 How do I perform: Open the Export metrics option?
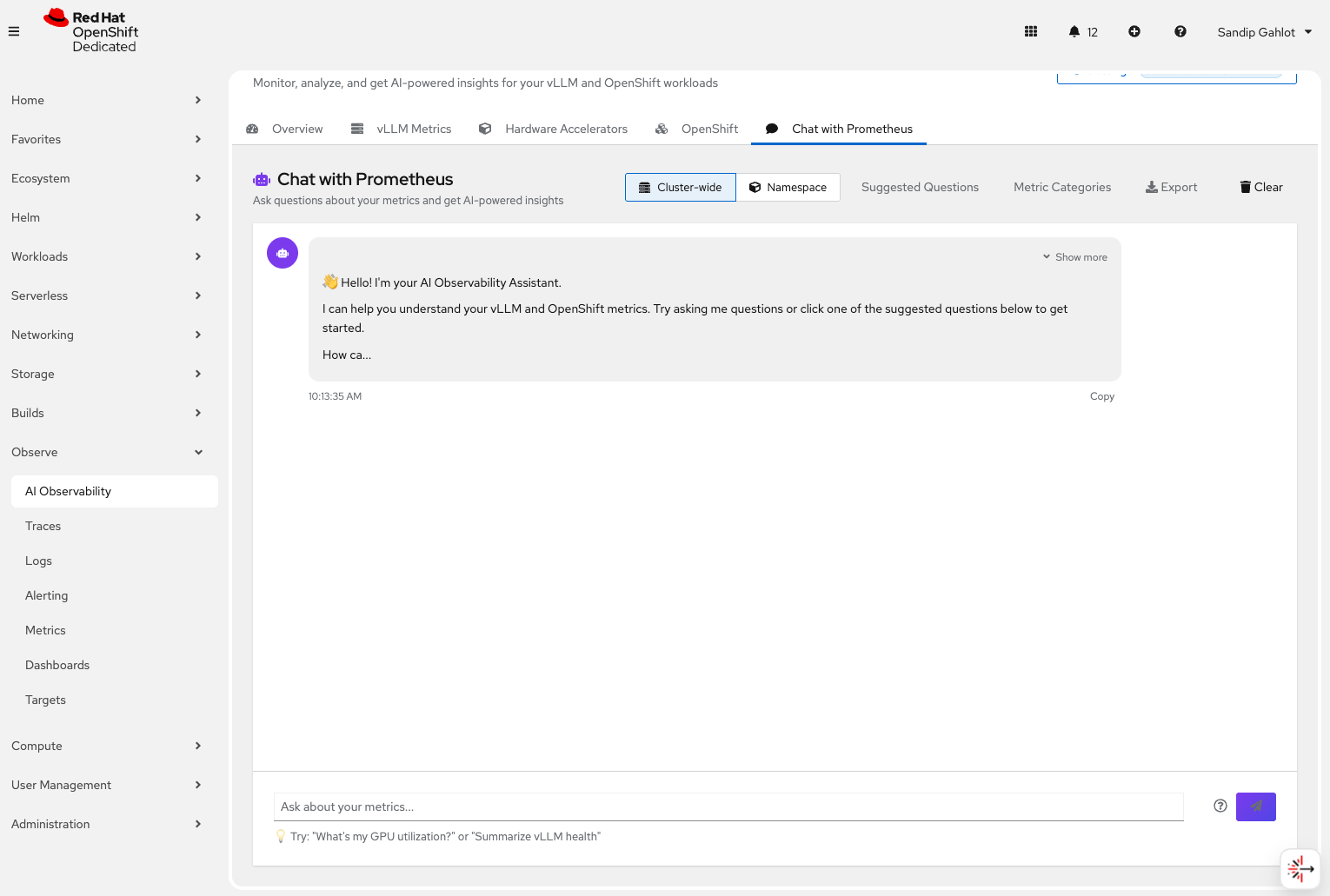click(1171, 187)
